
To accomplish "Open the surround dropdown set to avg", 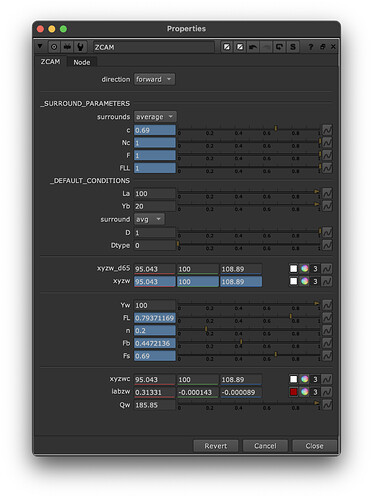I will pos(149,219).
